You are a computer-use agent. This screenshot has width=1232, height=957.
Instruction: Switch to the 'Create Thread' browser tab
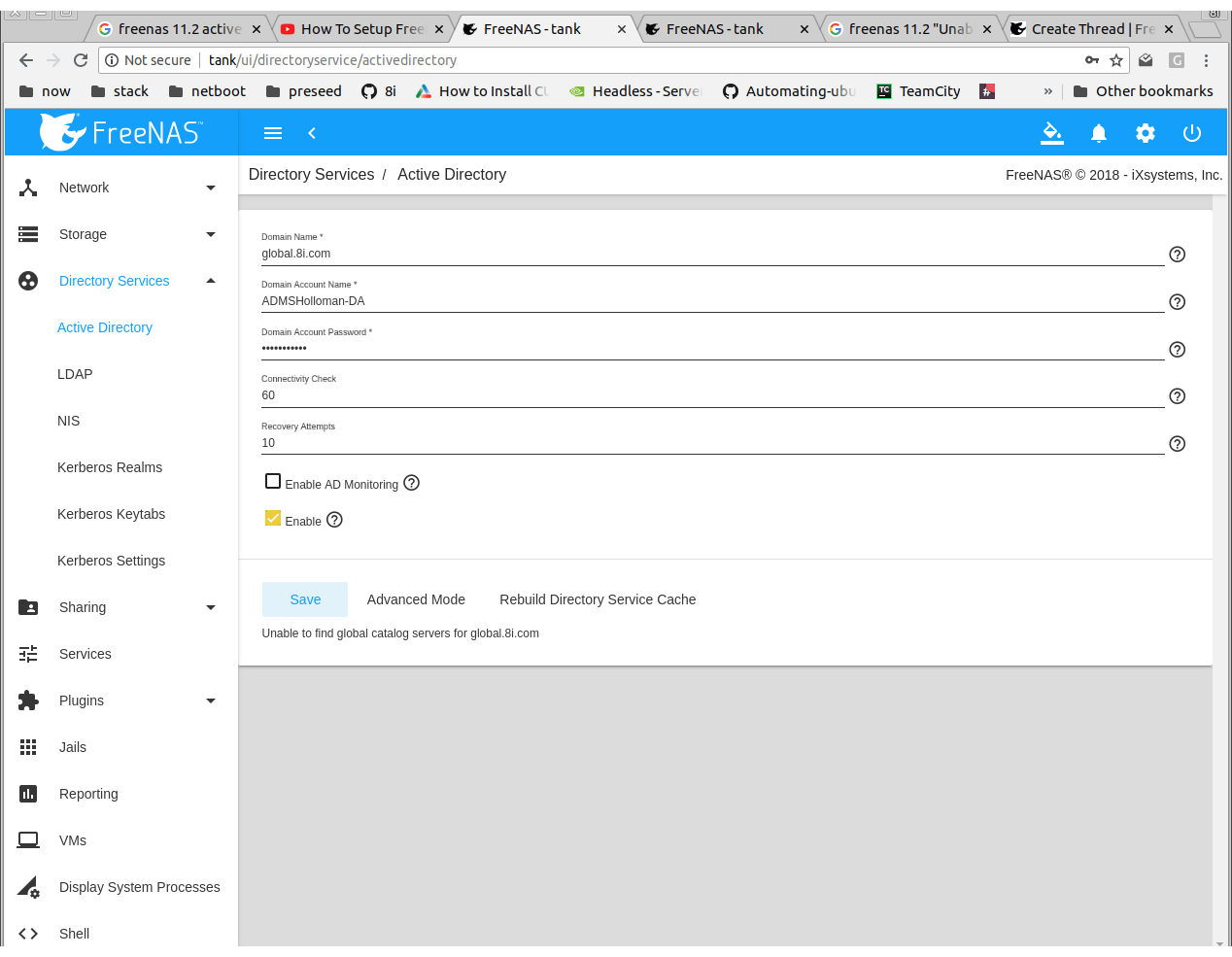[1092, 29]
